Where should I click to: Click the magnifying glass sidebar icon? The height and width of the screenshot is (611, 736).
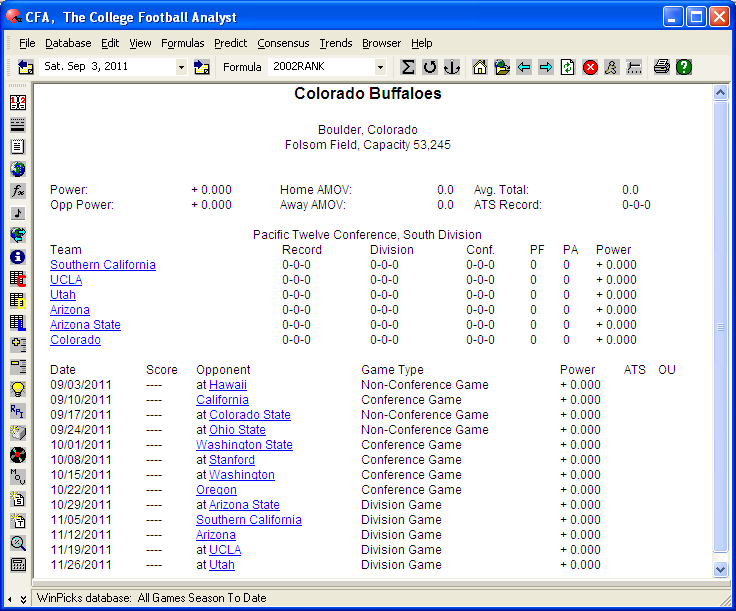click(x=18, y=543)
